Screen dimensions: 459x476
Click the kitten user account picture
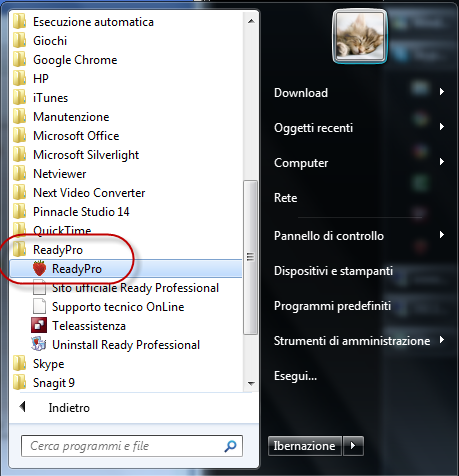point(360,36)
